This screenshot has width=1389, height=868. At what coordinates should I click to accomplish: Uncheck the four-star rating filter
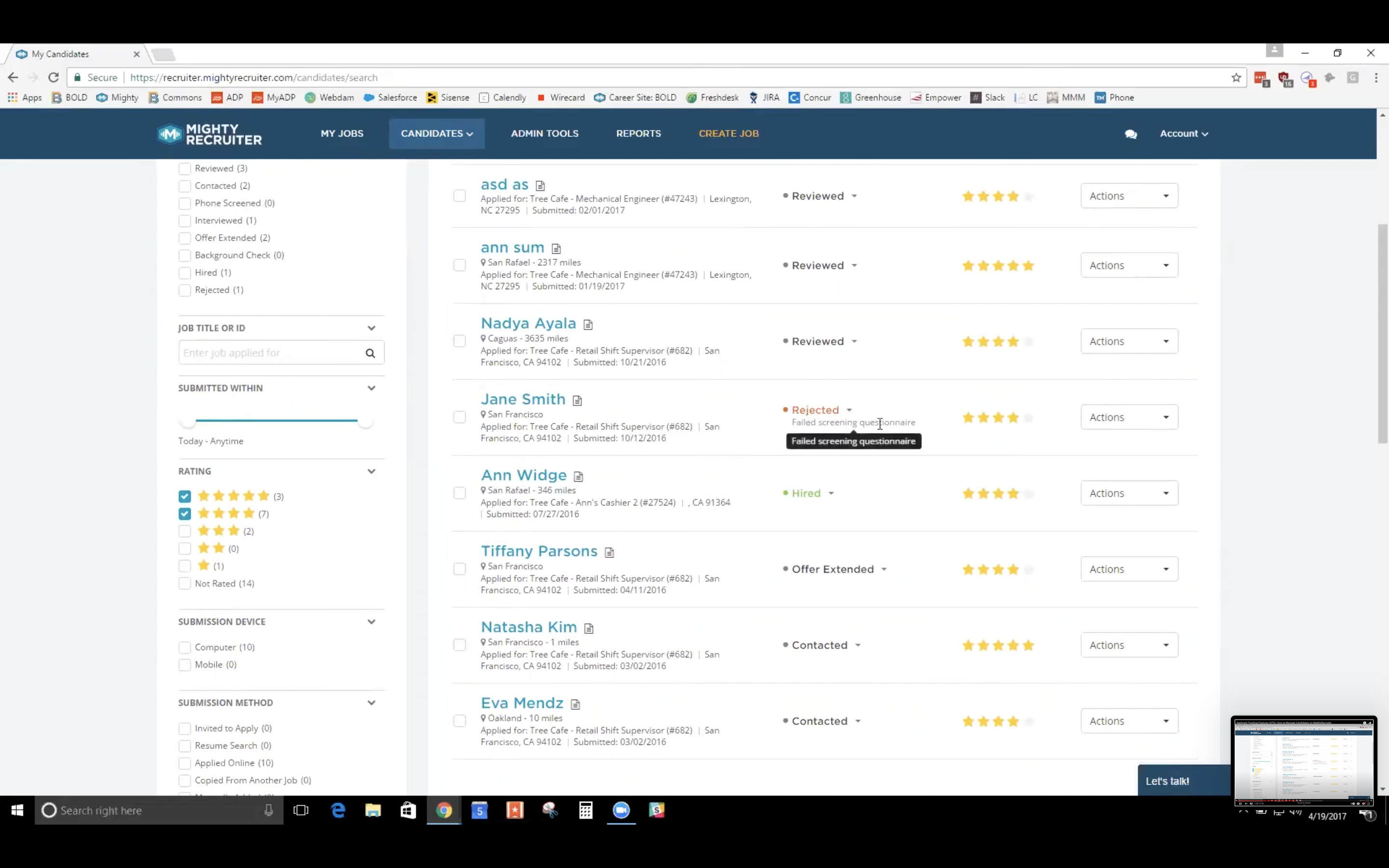(184, 514)
